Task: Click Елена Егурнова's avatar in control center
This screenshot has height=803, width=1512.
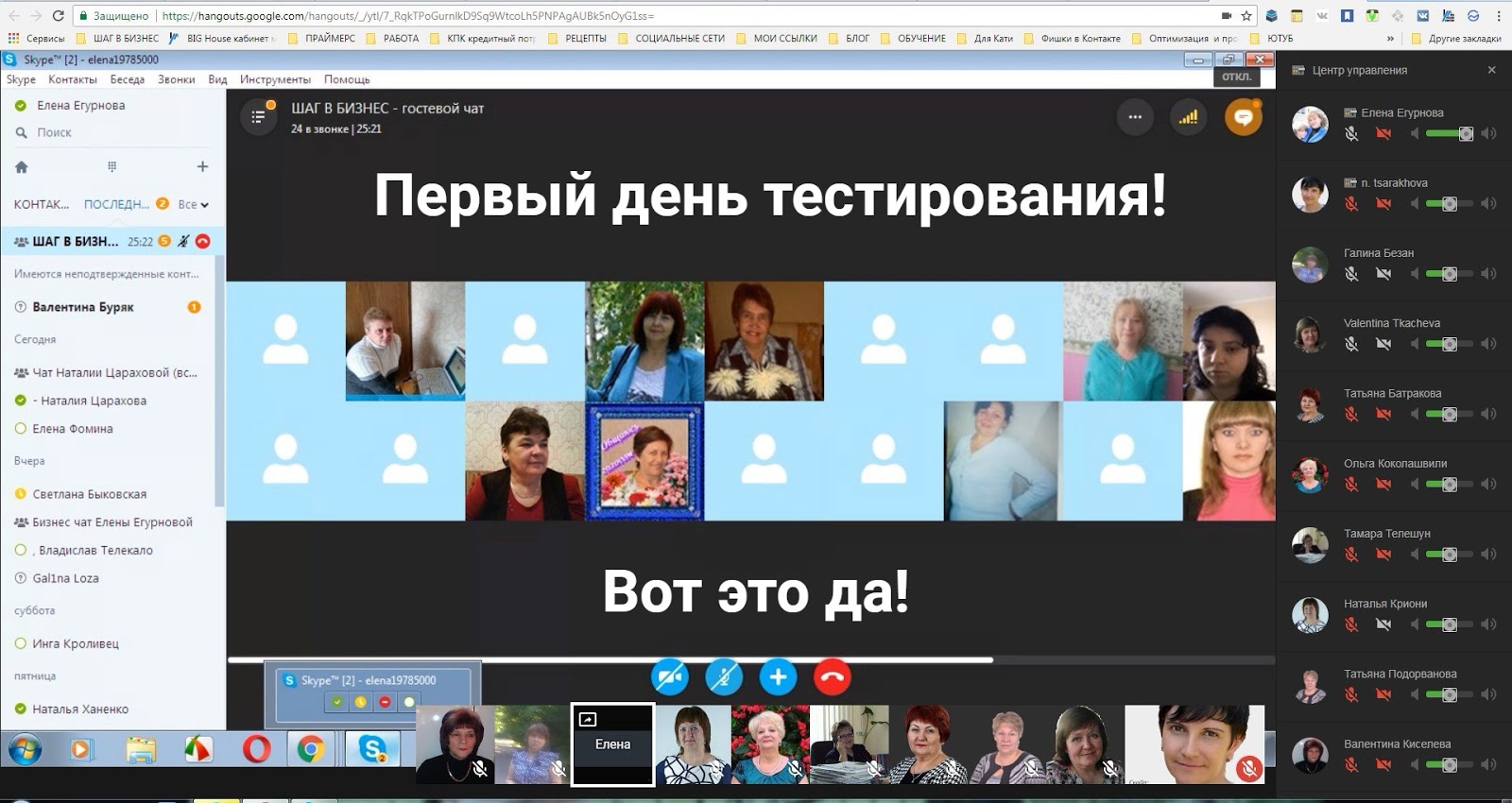Action: [1310, 125]
